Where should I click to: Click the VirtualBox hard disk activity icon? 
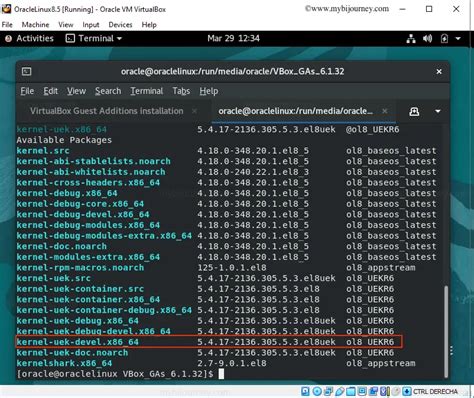pyautogui.click(x=305, y=391)
